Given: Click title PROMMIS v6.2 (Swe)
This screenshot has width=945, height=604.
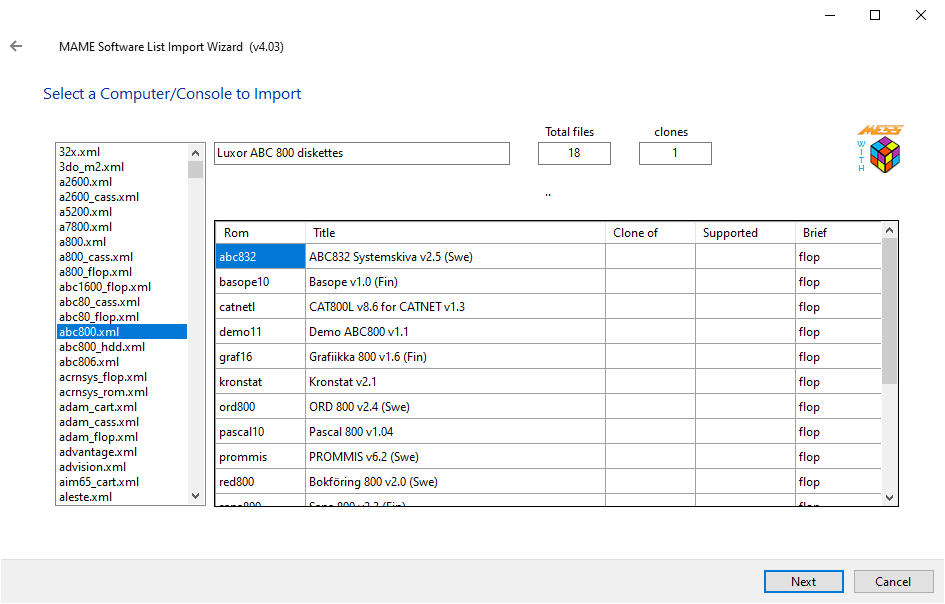Looking at the screenshot, I should click(x=363, y=457).
